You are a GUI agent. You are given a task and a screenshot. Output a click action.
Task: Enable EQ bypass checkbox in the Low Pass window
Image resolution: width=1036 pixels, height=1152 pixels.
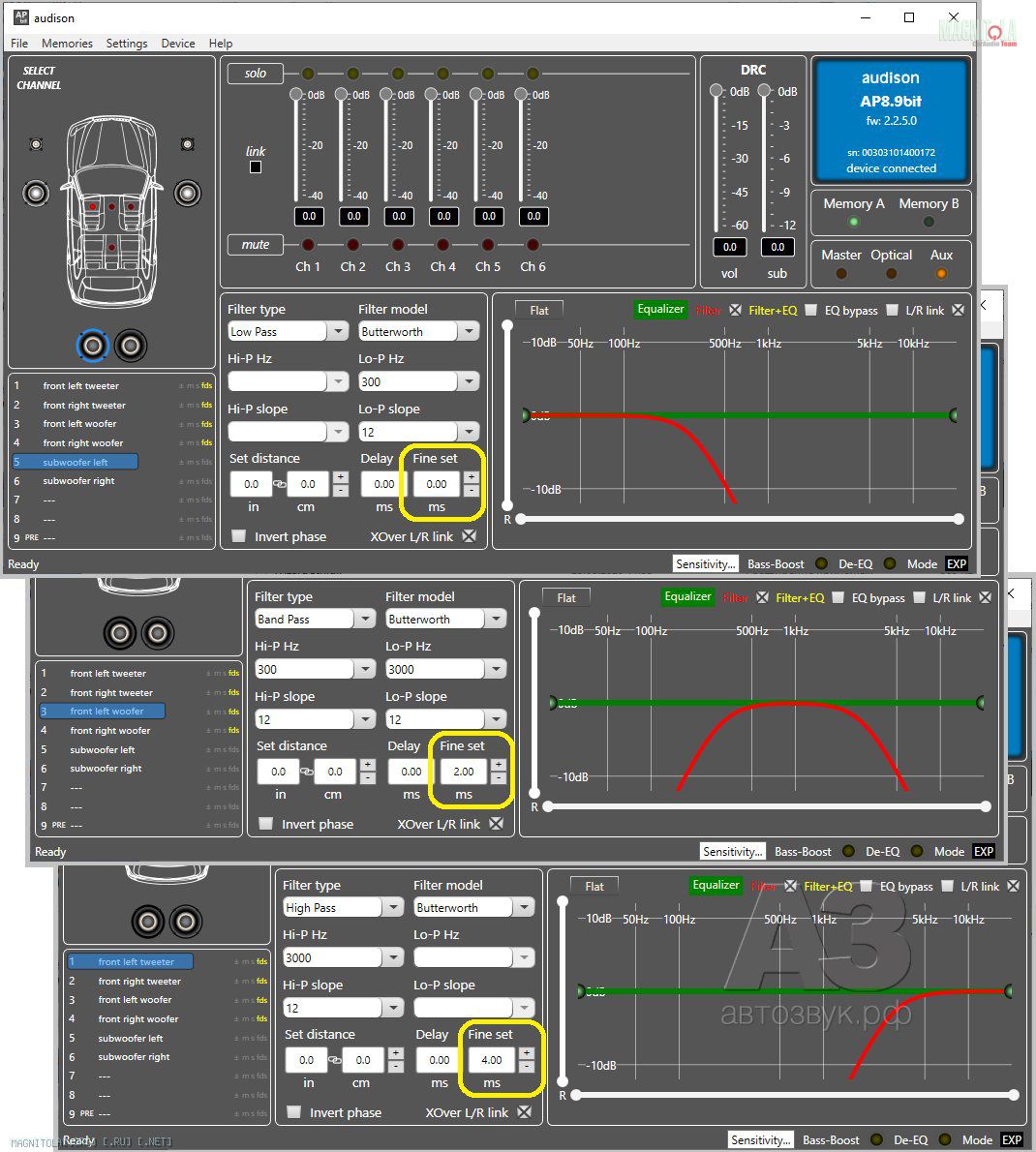pos(892,310)
